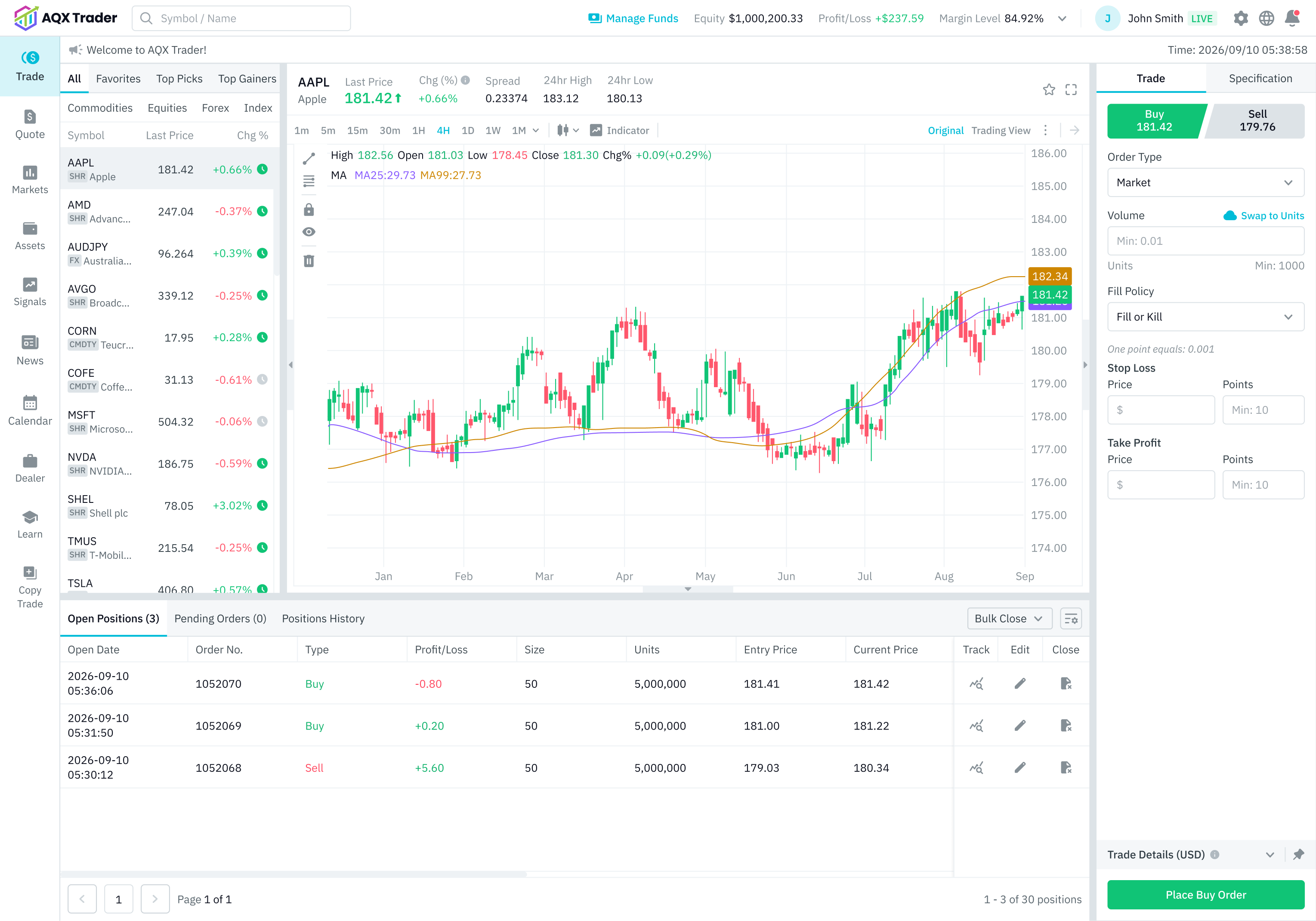Open the Quote sidebar section

[30, 124]
